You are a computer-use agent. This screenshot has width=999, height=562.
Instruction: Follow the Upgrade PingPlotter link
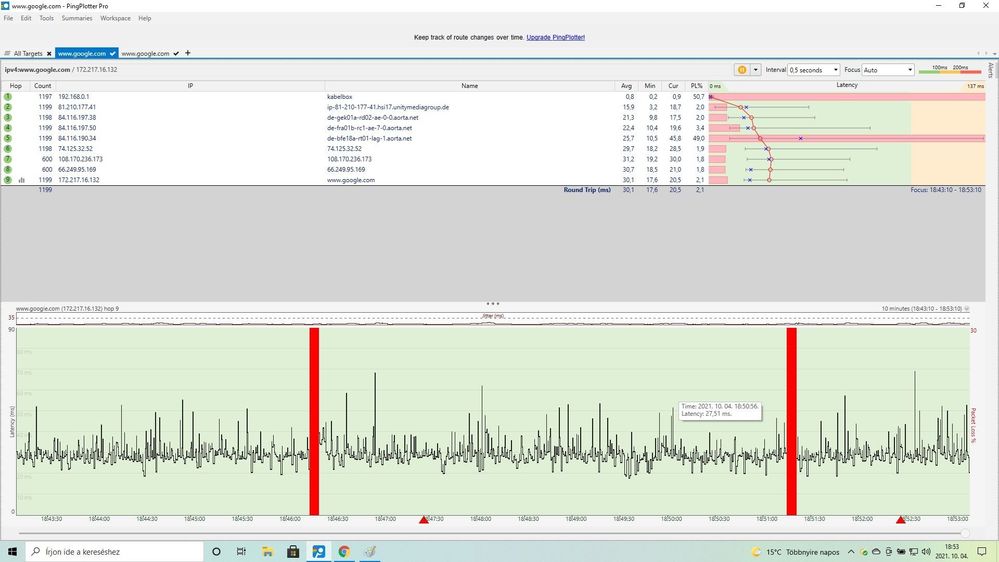click(556, 38)
